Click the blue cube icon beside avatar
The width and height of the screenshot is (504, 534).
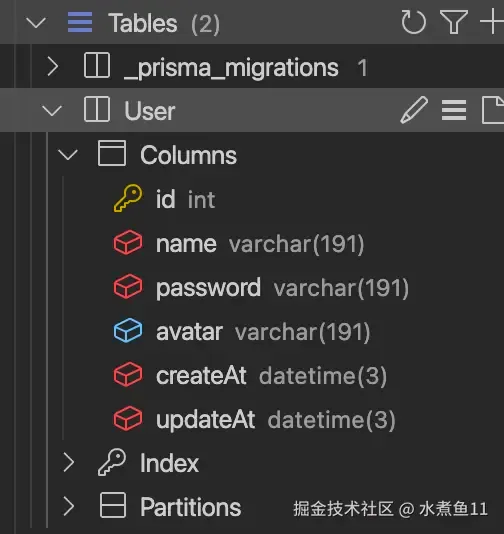pyautogui.click(x=128, y=330)
